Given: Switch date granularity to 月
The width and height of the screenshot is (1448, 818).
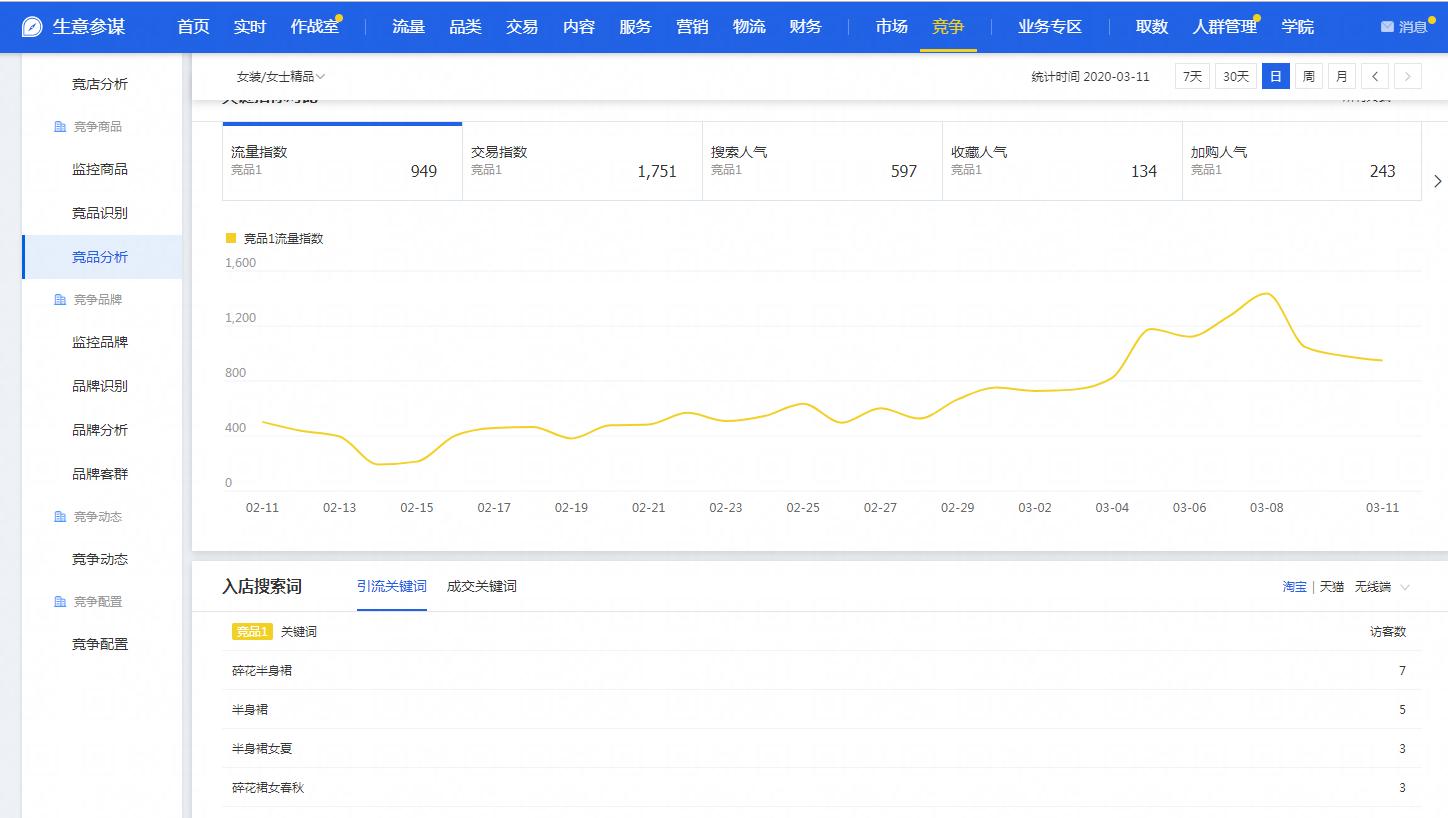Looking at the screenshot, I should (x=1341, y=75).
